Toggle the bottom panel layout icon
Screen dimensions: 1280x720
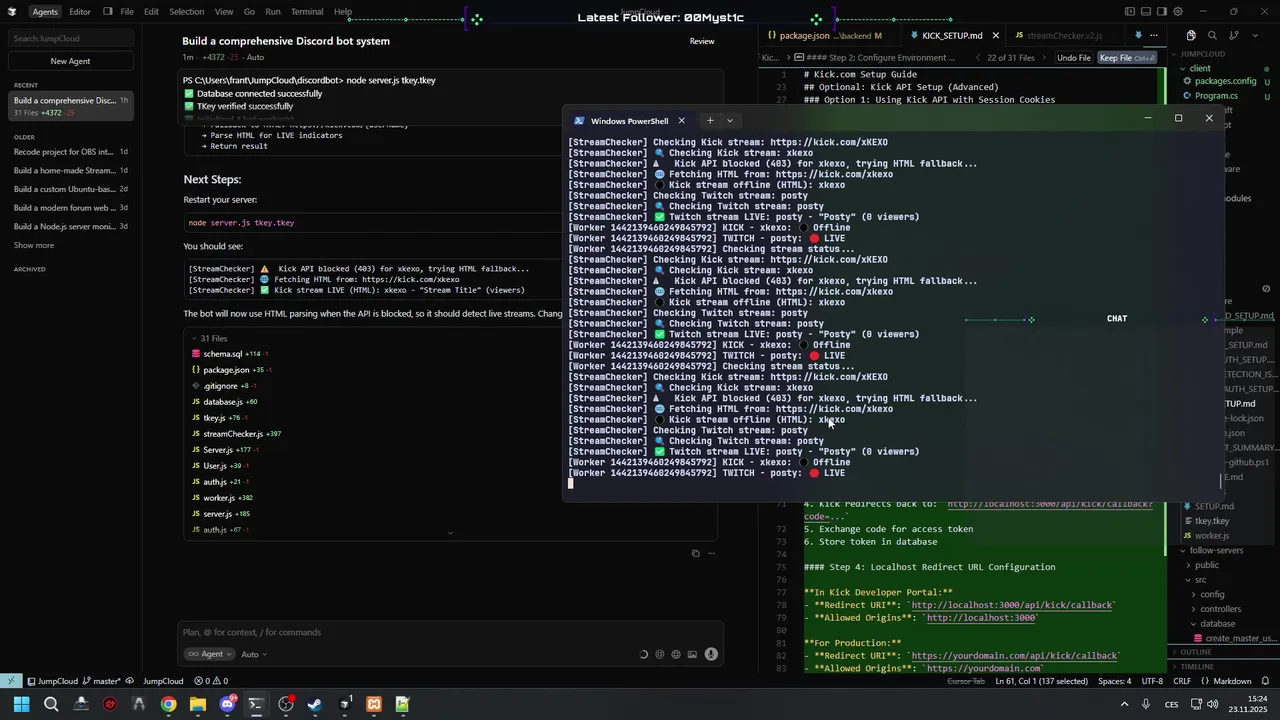[1145, 12]
